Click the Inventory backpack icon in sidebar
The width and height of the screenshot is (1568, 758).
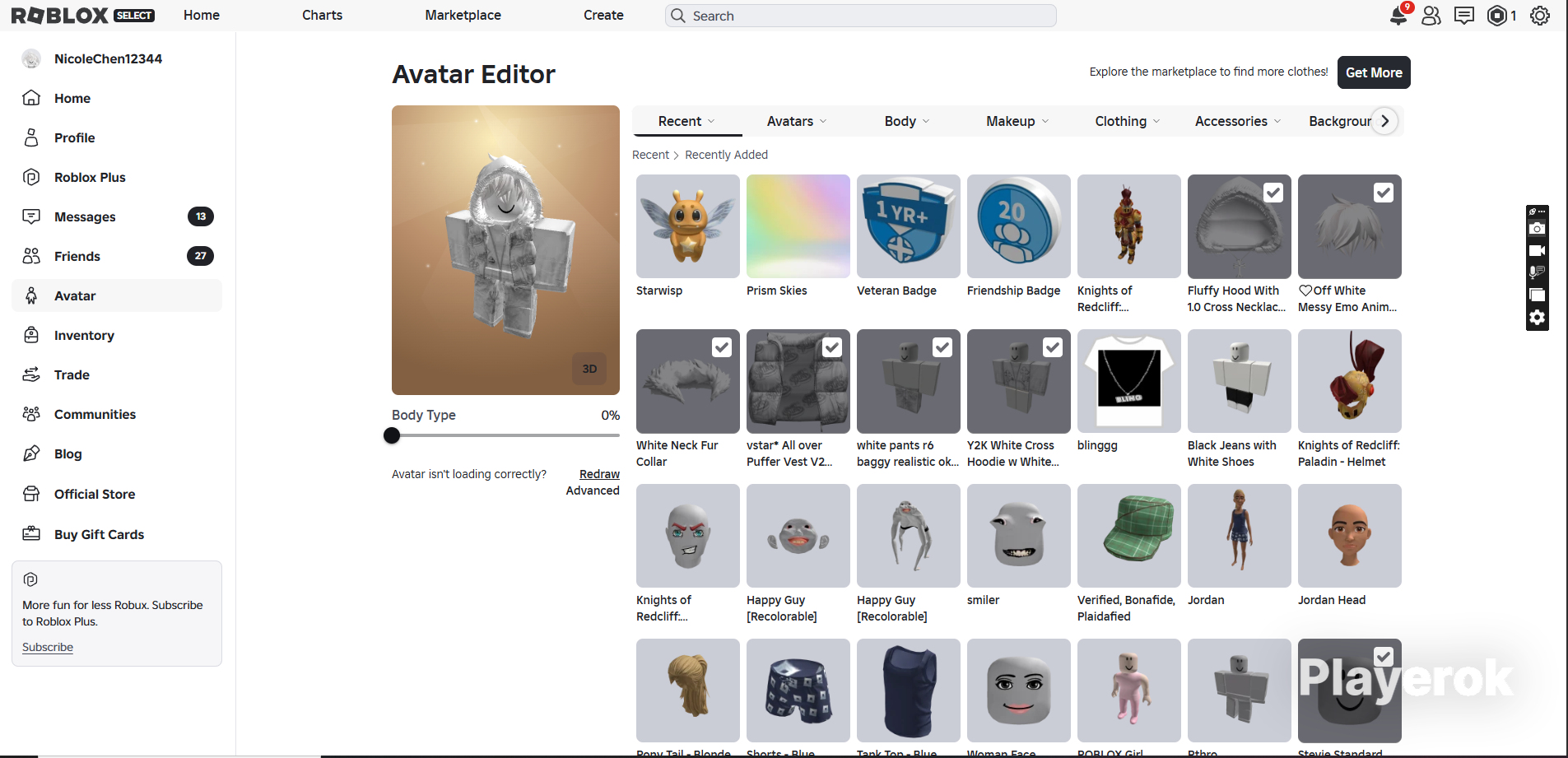point(31,335)
